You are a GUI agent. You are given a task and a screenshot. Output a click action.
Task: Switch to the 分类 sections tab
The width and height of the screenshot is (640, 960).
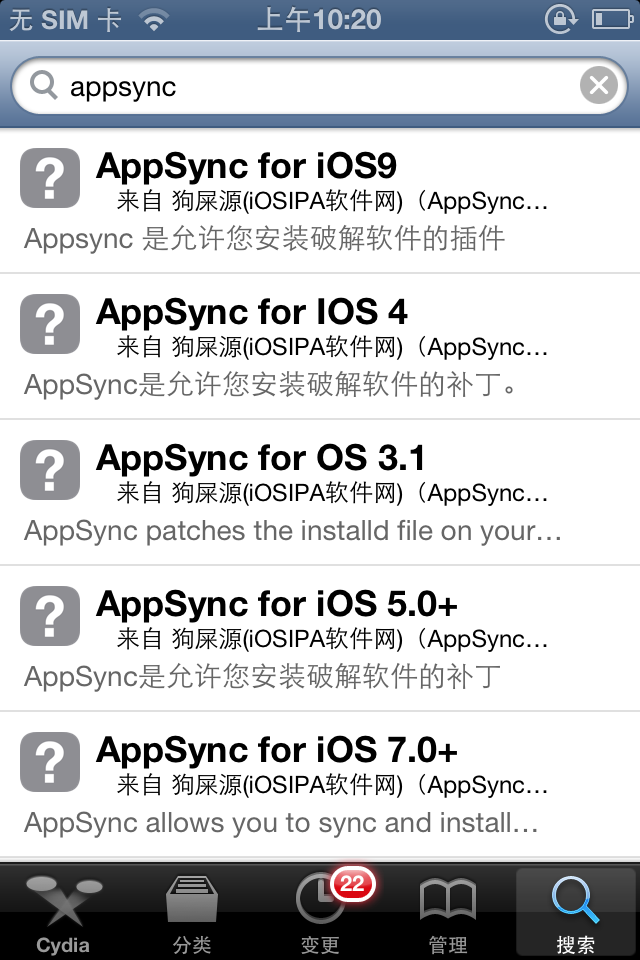point(192,913)
